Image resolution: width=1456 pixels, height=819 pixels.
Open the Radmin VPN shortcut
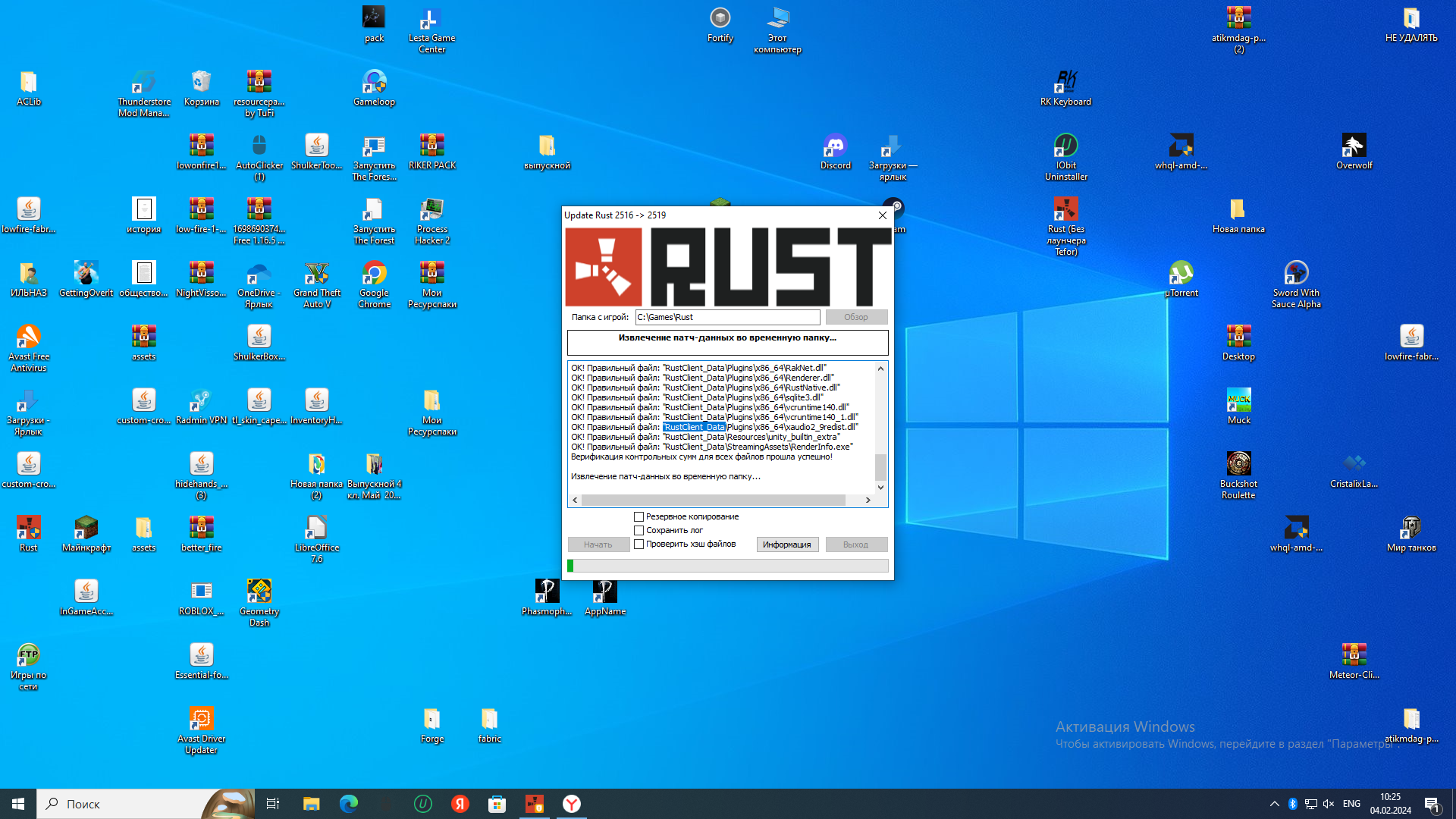tap(201, 406)
